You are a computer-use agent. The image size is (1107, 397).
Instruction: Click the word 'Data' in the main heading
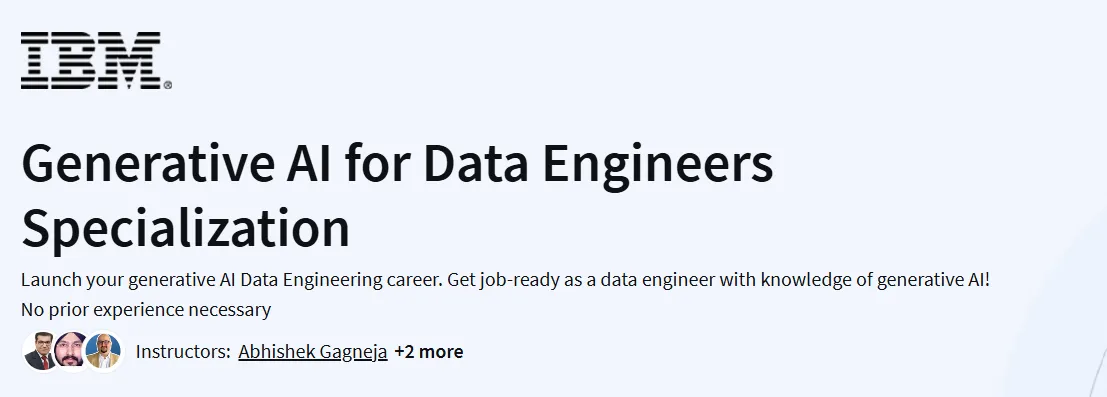476,163
